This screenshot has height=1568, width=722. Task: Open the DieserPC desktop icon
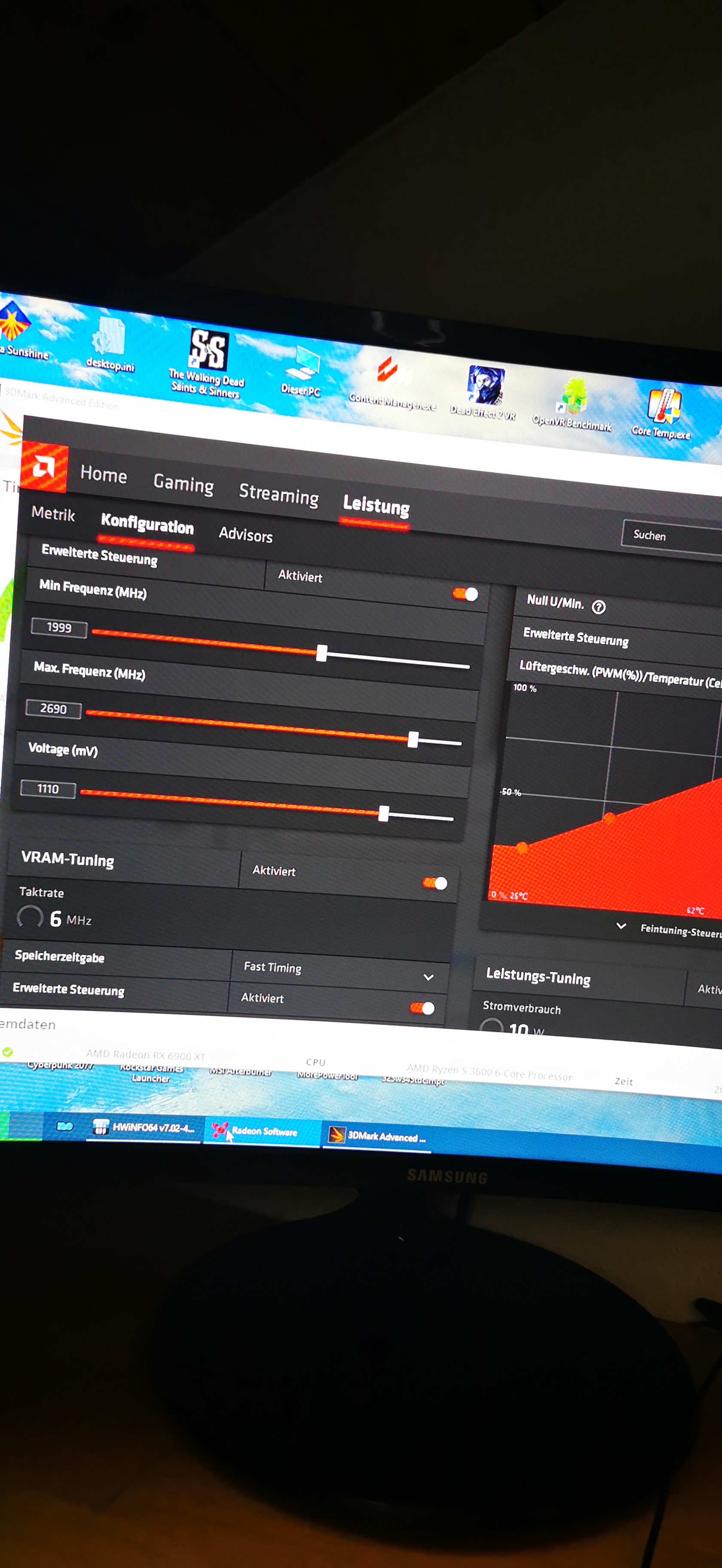point(301,371)
